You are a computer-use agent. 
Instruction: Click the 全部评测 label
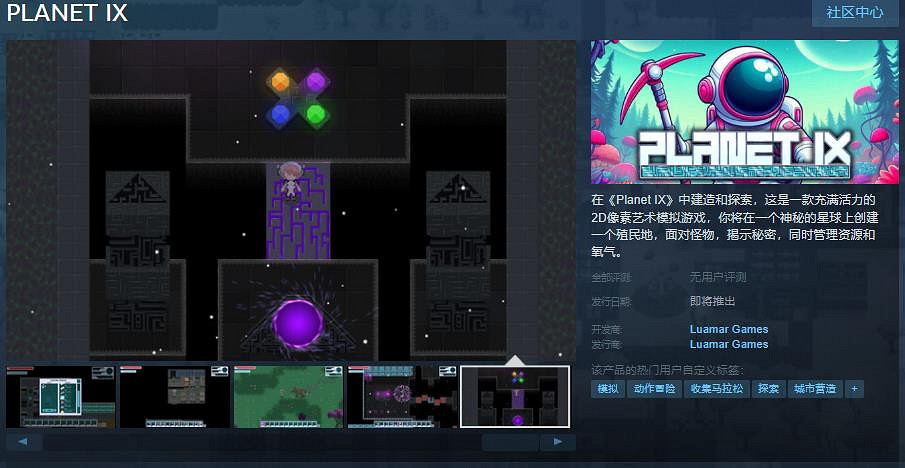coord(611,278)
